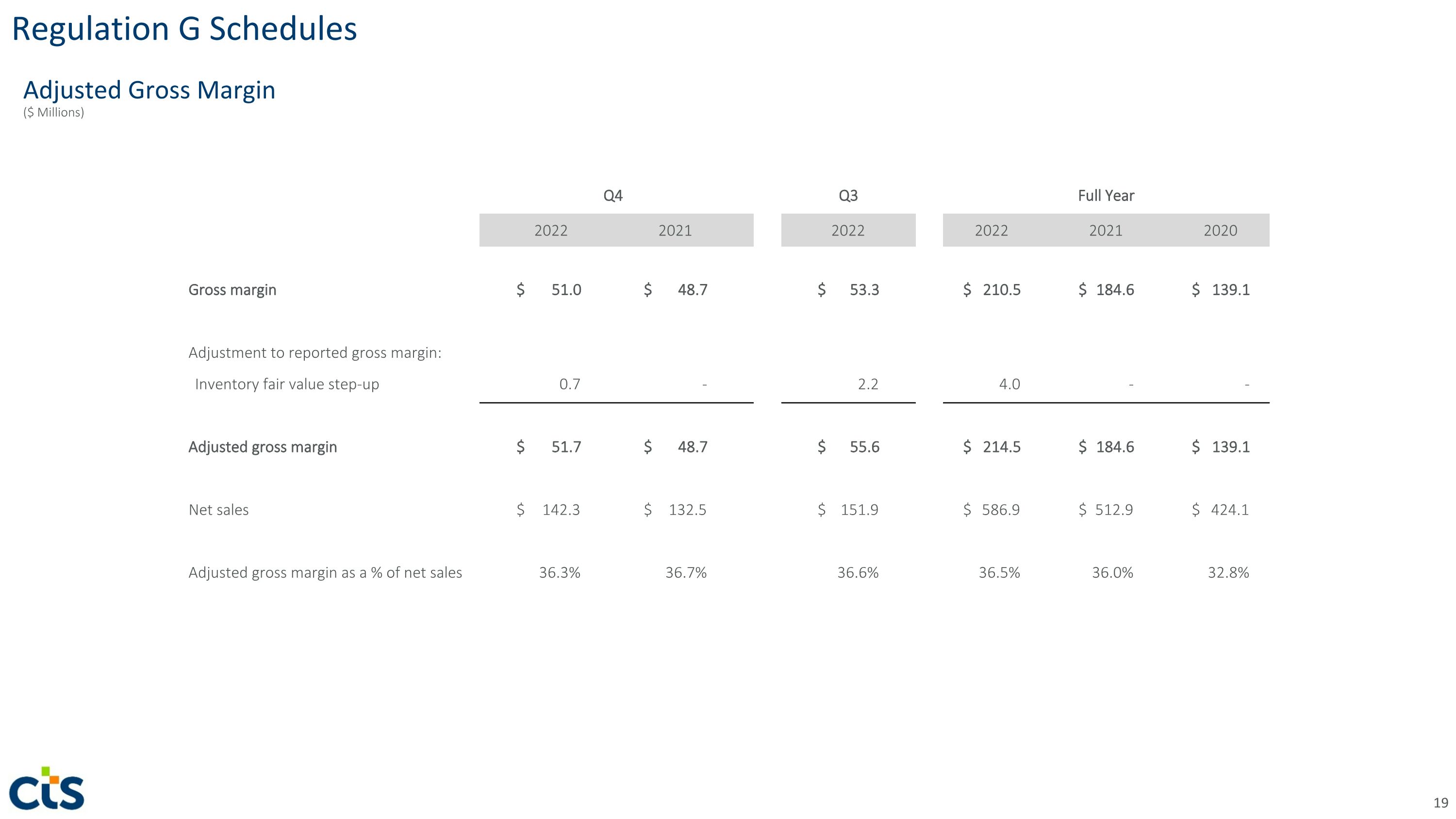Select the Inventory fair value step-up label

pos(286,384)
